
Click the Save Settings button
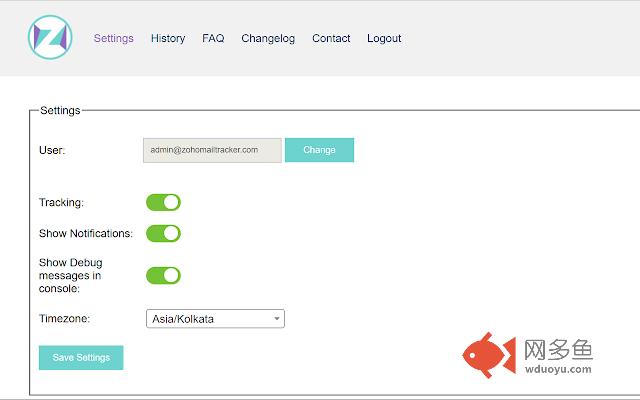tap(81, 358)
